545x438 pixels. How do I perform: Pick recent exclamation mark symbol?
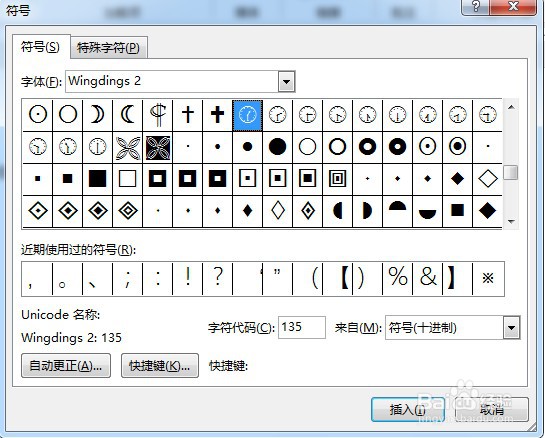[188, 277]
